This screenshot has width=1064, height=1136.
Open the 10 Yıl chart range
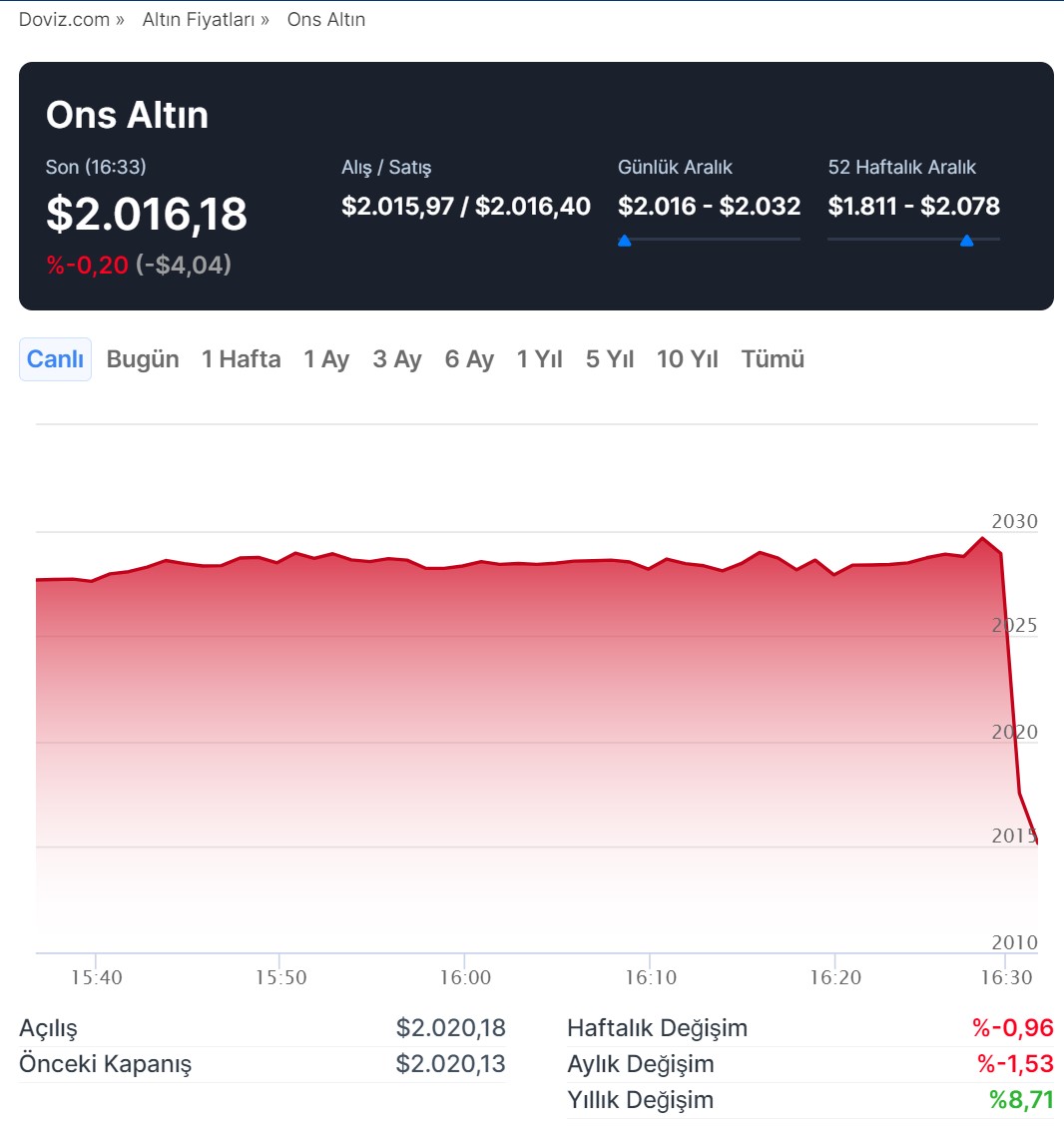[688, 359]
